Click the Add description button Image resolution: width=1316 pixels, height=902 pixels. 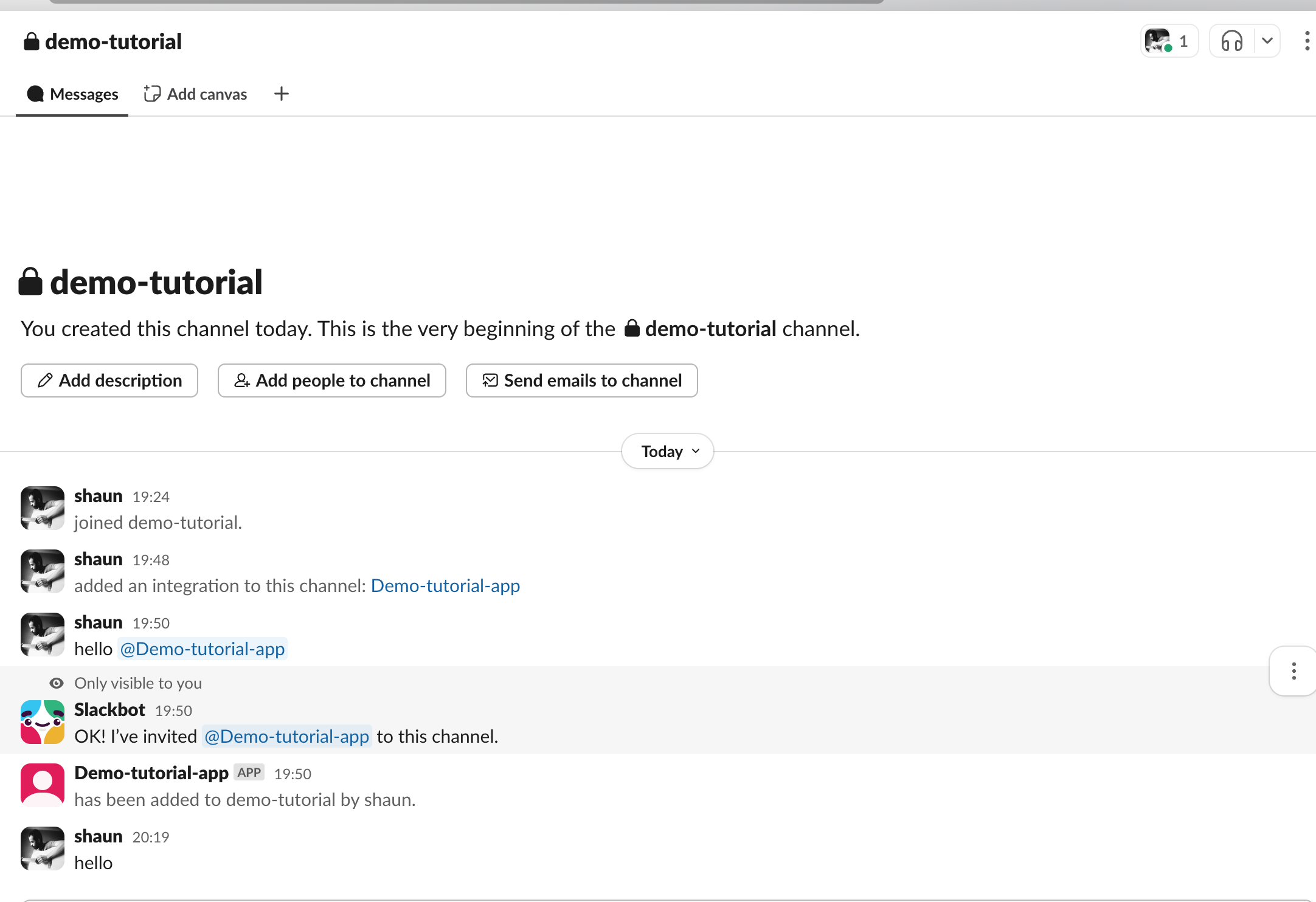click(109, 380)
